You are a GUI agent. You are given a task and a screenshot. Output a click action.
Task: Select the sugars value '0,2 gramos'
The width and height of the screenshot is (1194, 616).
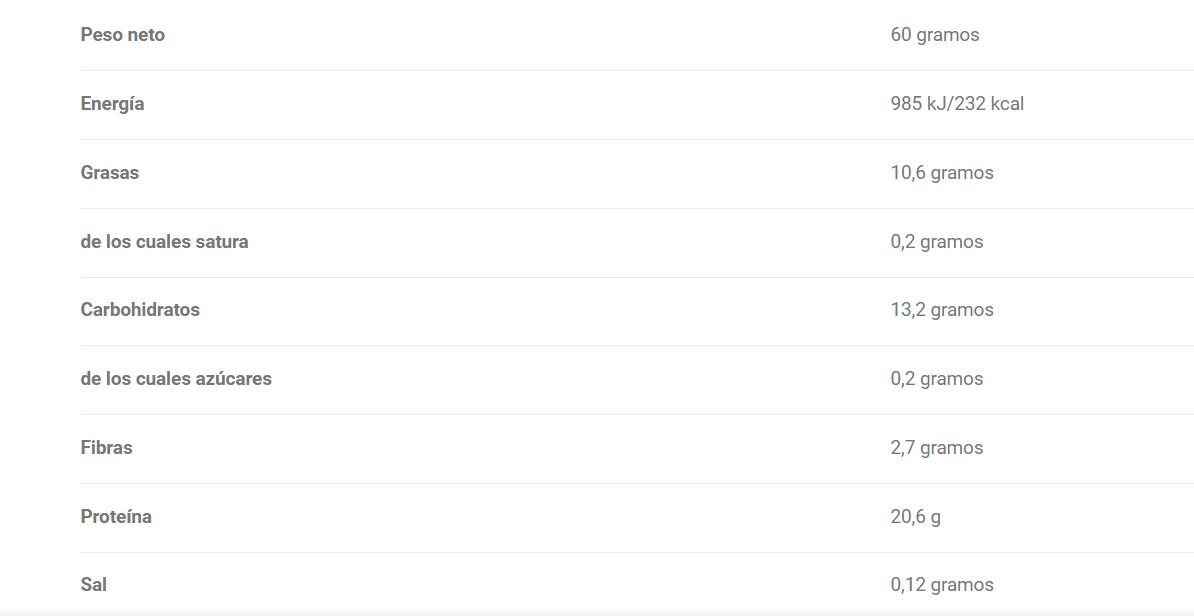[x=937, y=379]
